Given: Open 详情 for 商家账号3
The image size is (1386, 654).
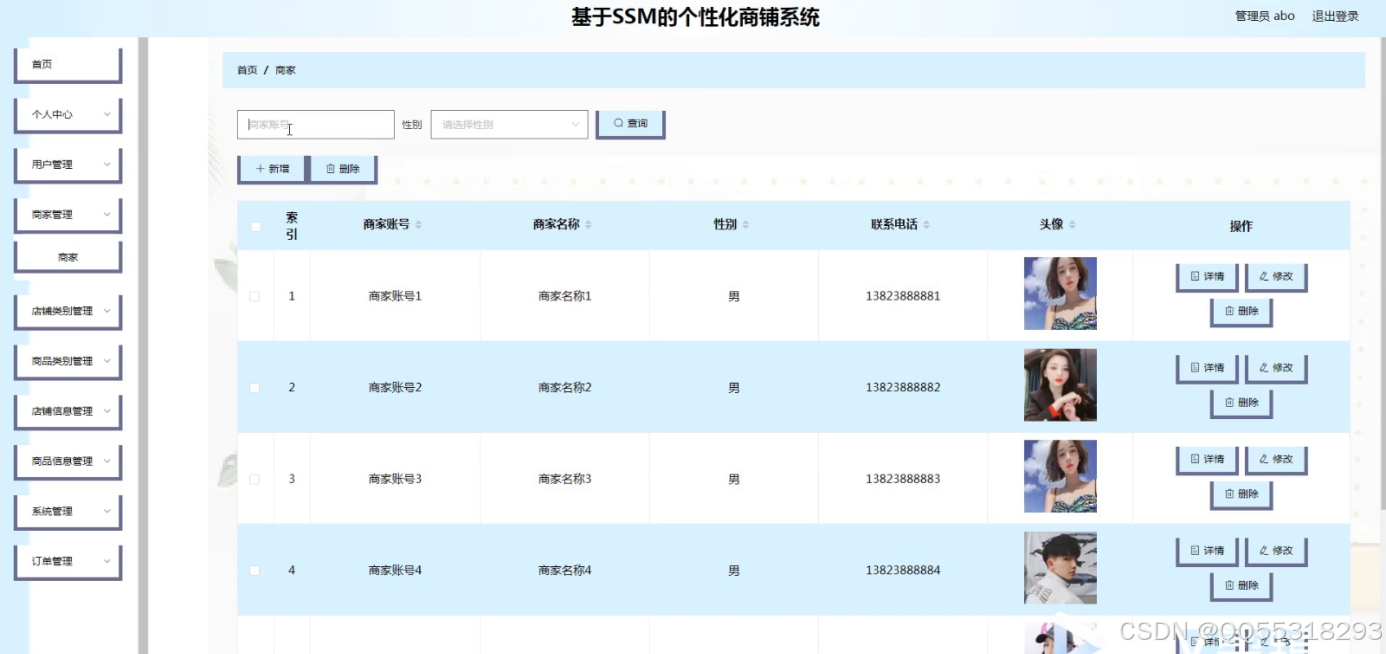Looking at the screenshot, I should [x=1207, y=460].
